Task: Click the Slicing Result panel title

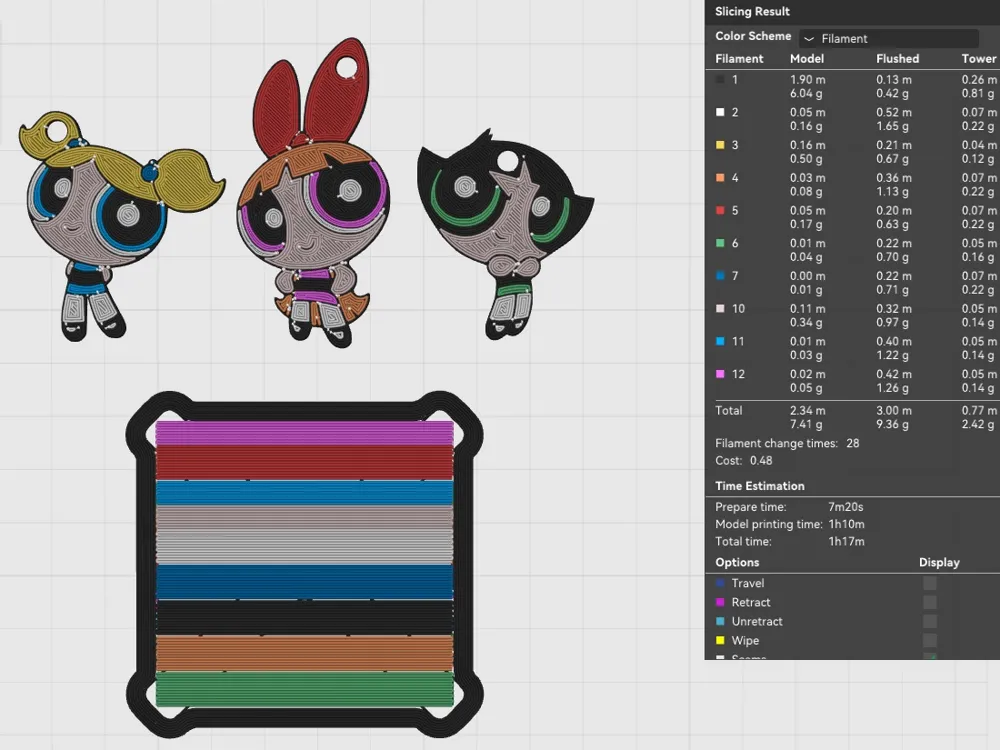Action: [x=753, y=11]
